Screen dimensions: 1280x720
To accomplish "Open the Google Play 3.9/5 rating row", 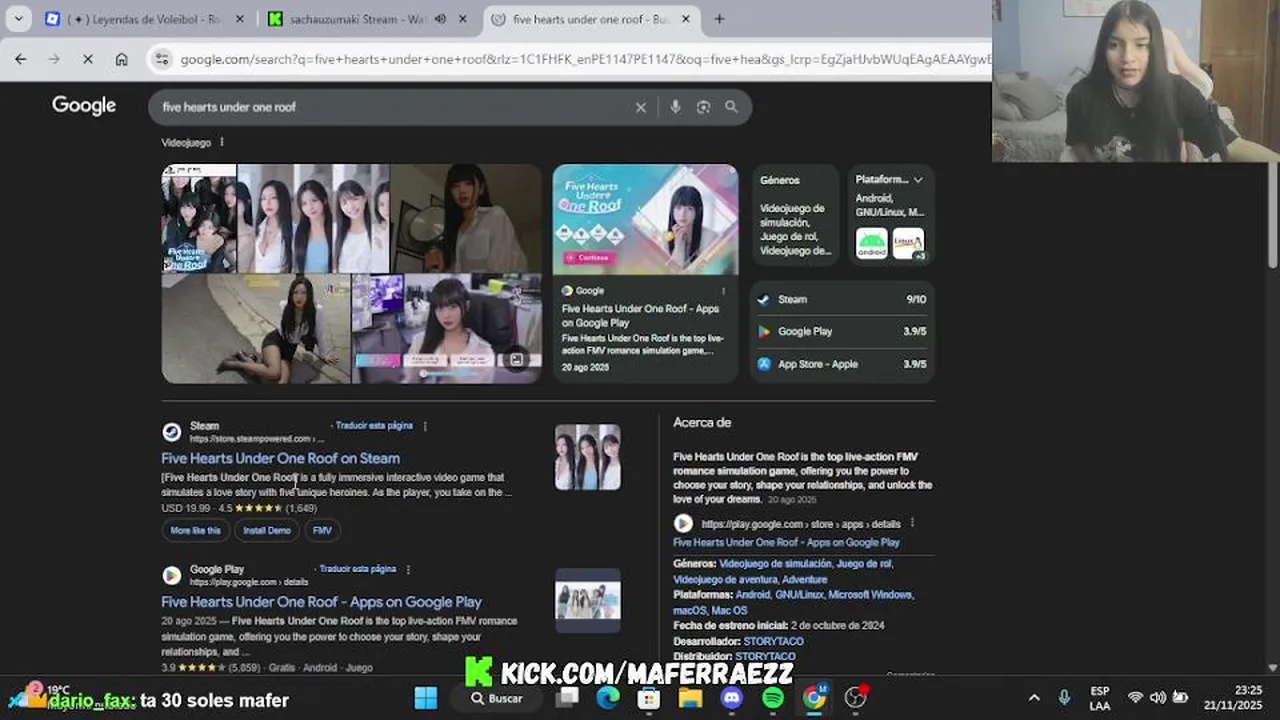I will click(x=842, y=331).
